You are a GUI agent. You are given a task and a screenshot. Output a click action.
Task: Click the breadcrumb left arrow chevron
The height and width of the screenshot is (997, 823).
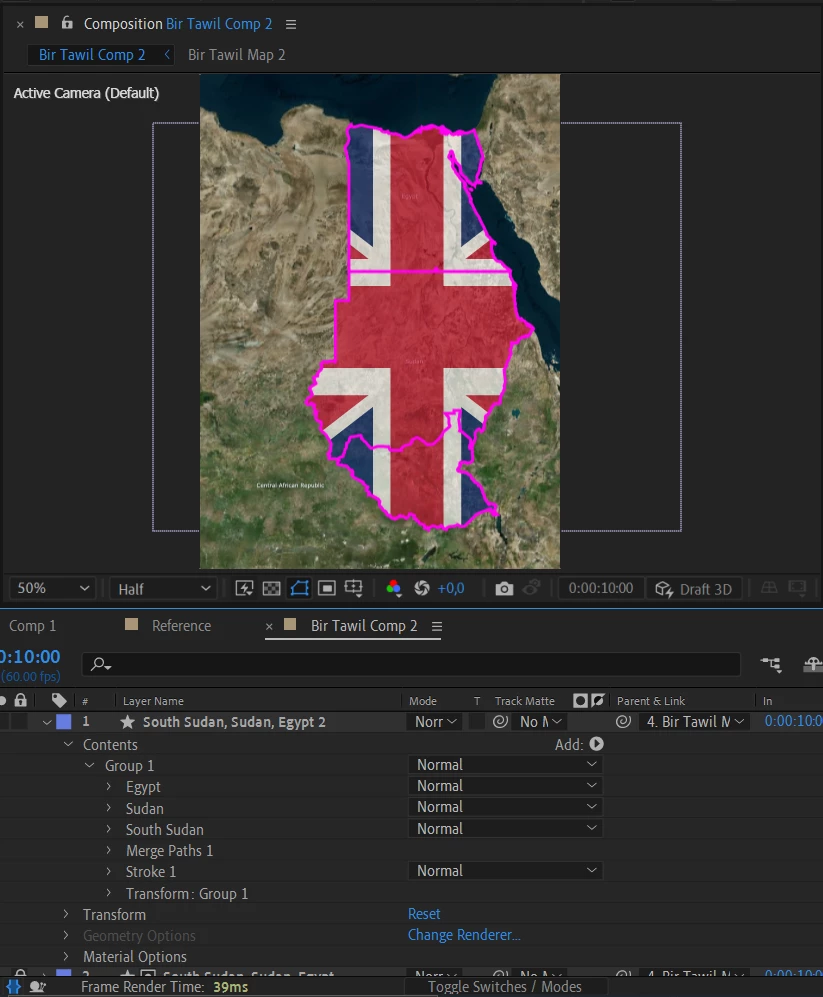point(167,54)
